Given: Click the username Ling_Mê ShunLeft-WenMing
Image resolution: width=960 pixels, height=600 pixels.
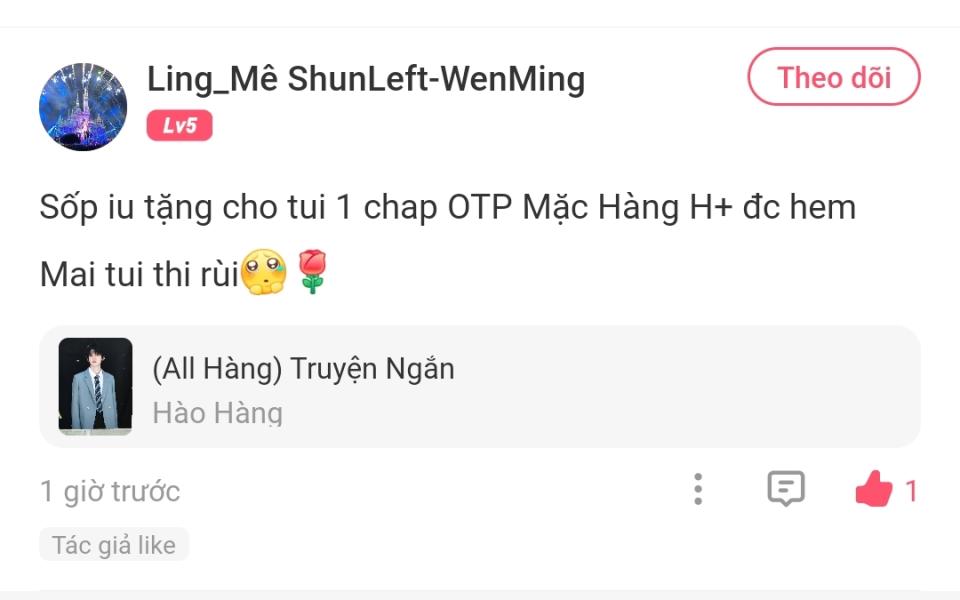Looking at the screenshot, I should click(x=366, y=80).
